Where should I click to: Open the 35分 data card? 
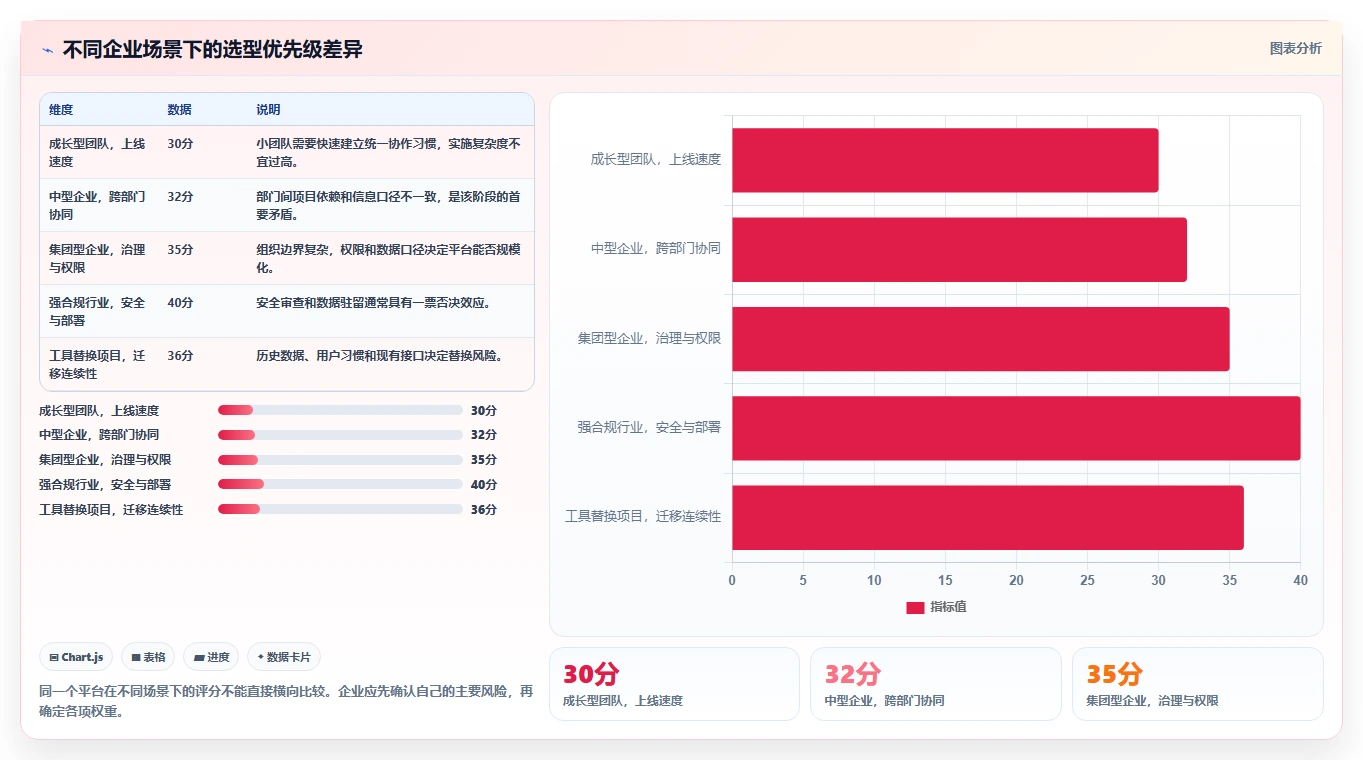(1197, 684)
